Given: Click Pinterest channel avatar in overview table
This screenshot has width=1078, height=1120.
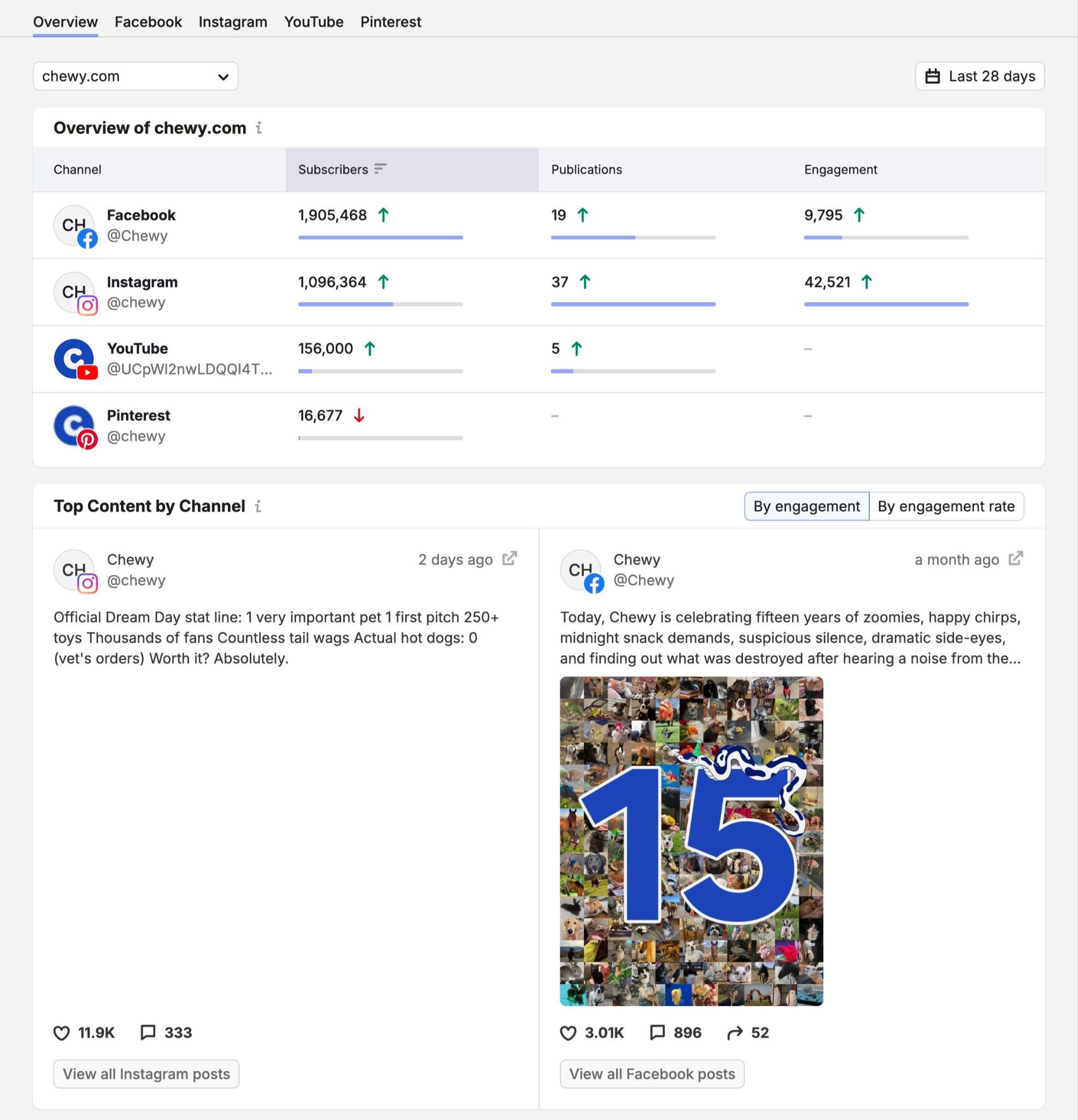Looking at the screenshot, I should click(x=75, y=426).
